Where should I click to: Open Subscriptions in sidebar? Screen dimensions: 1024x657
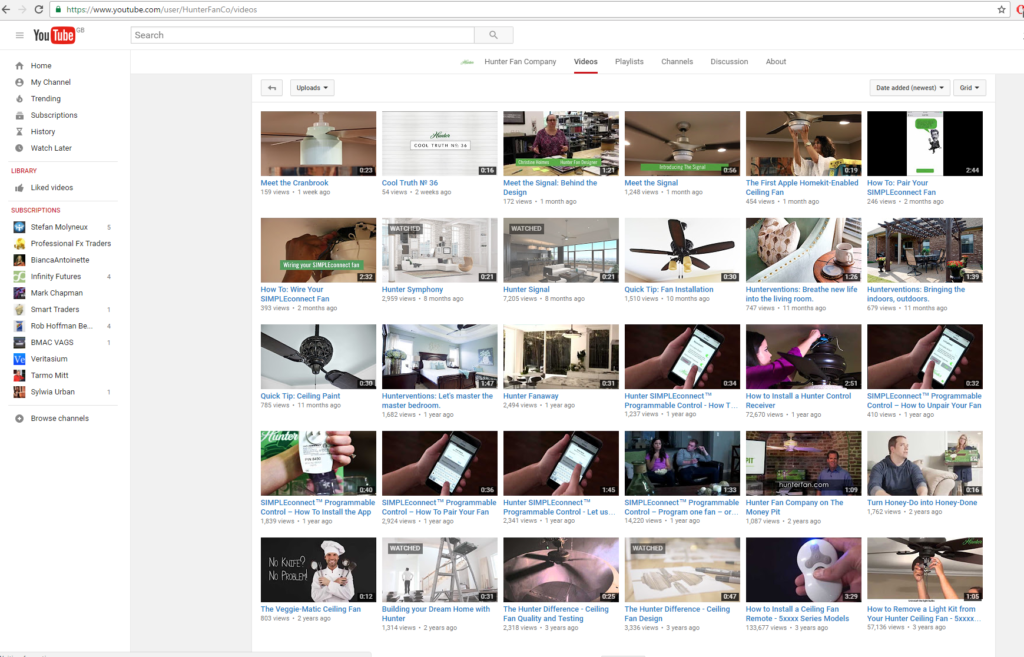coord(54,115)
